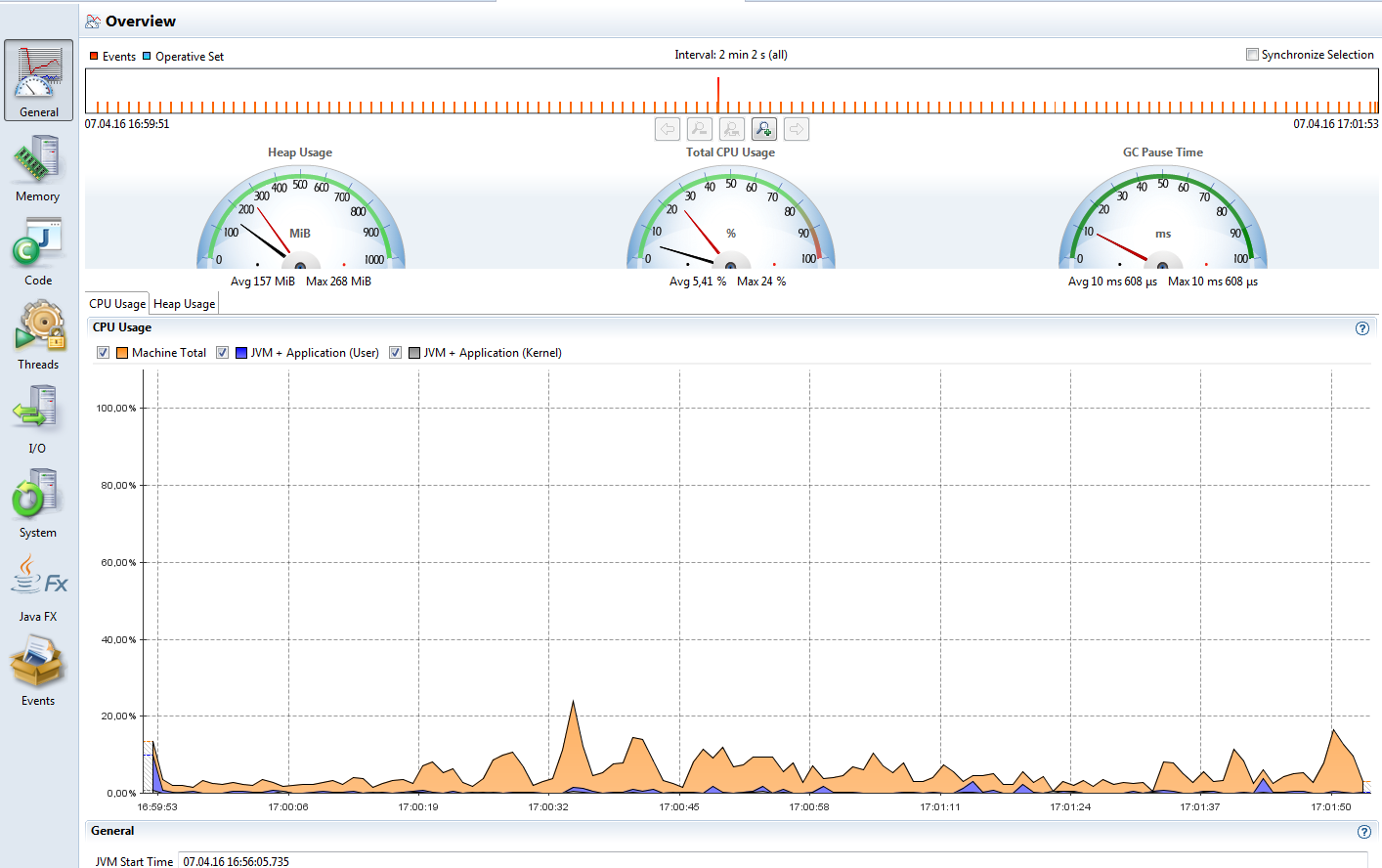Image resolution: width=1382 pixels, height=868 pixels.
Task: Activate the Zoom In timeline button
Action: [763, 128]
